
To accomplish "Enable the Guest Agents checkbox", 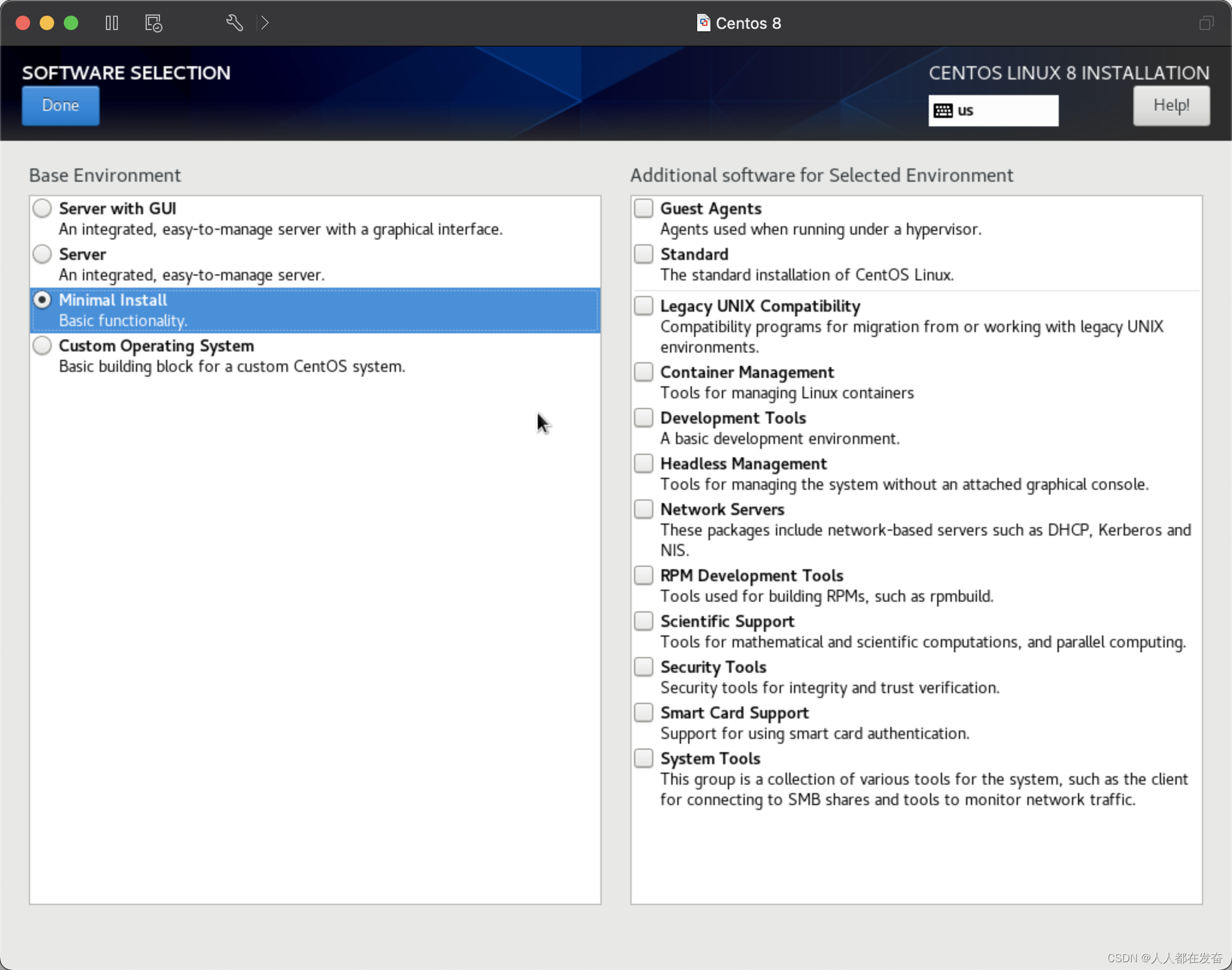I will click(644, 208).
